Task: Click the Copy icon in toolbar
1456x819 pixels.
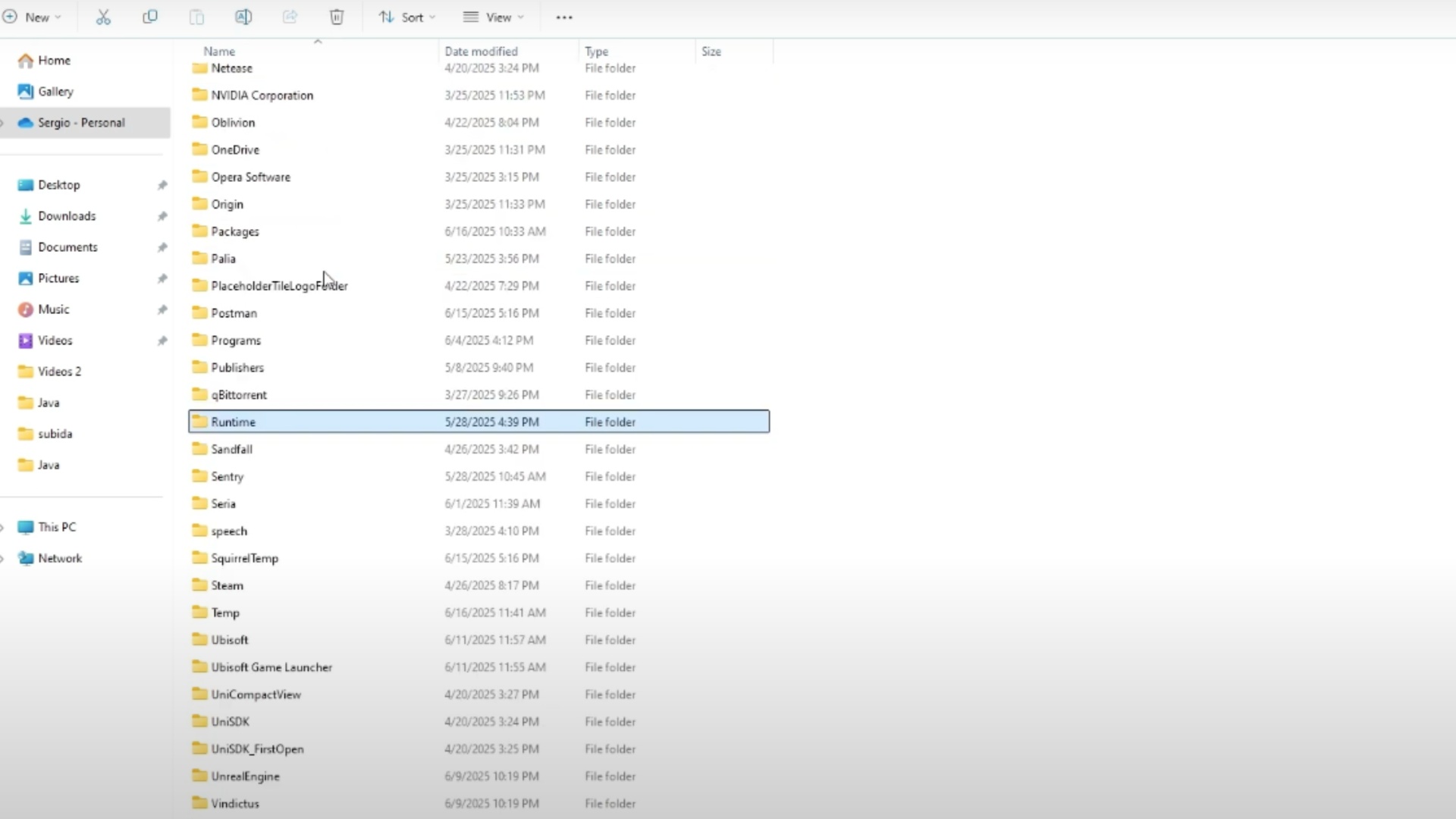Action: [150, 17]
